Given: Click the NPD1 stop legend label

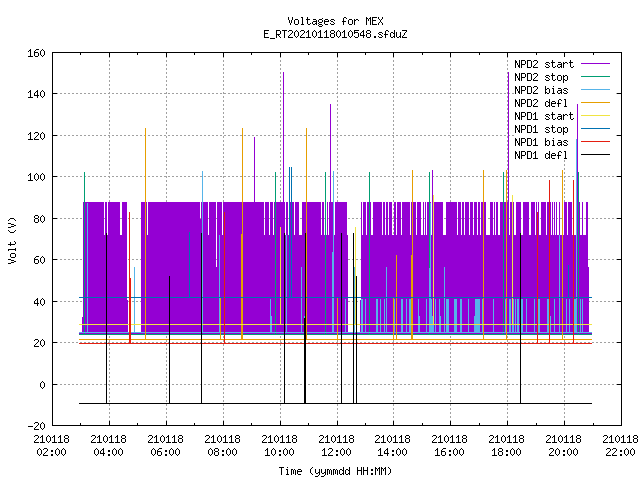Looking at the screenshot, I should tap(541, 129).
